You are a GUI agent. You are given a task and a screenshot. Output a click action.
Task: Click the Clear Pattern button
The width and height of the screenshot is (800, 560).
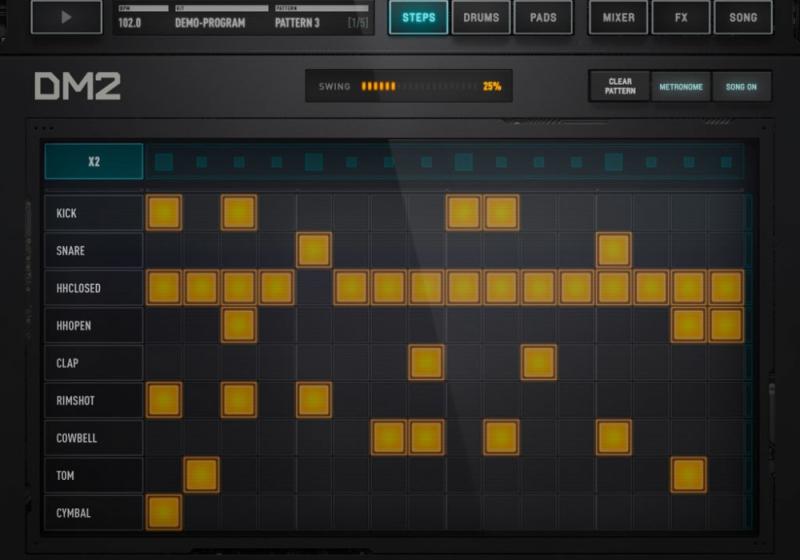pos(619,87)
